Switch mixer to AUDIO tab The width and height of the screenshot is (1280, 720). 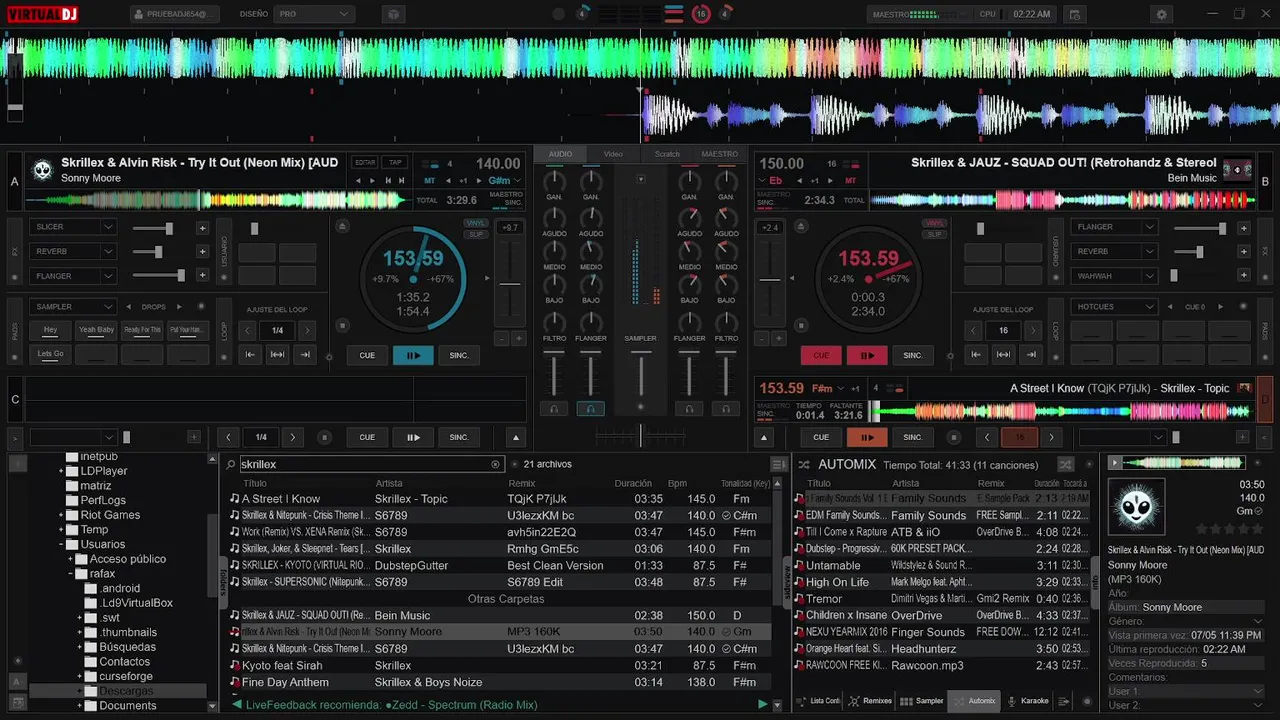(x=560, y=154)
